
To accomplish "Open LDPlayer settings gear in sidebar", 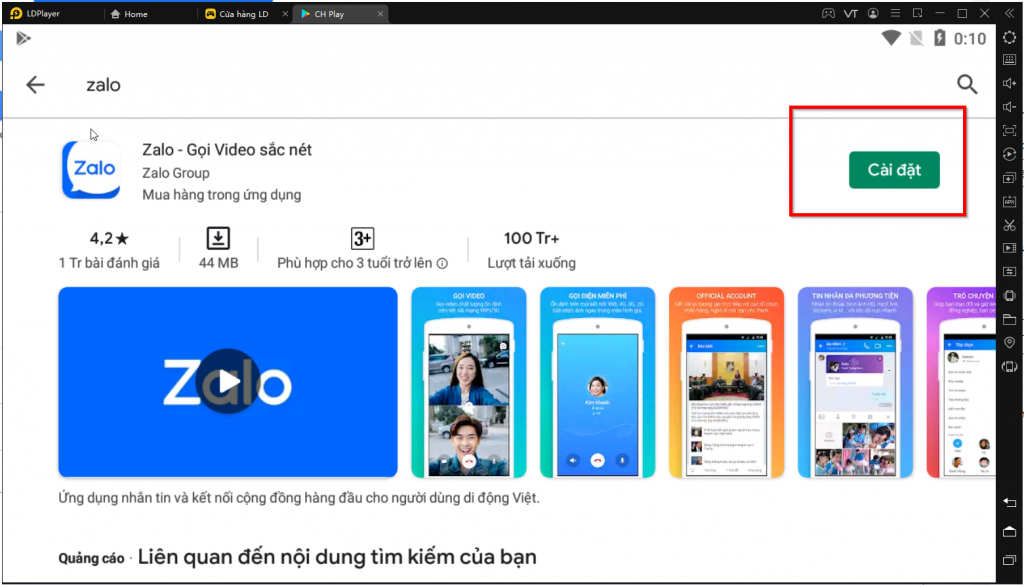I will click(x=1010, y=38).
